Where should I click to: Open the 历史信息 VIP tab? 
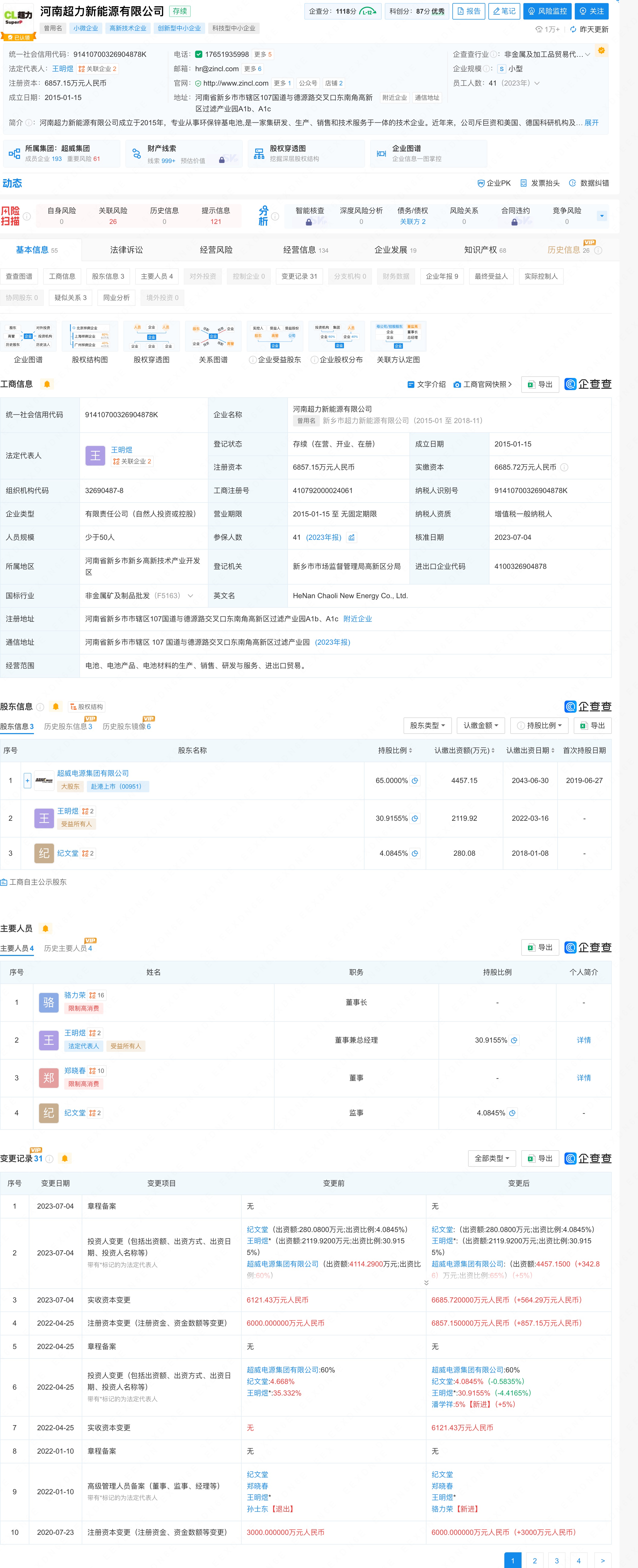(574, 250)
